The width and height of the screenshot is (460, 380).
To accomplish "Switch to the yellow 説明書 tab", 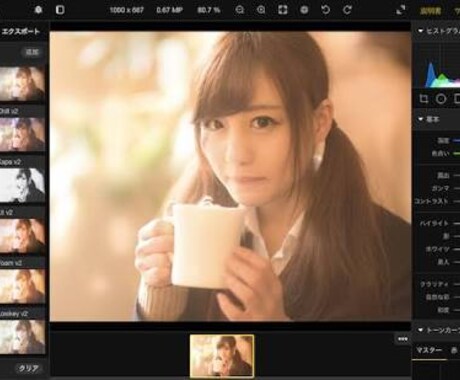I will [430, 11].
